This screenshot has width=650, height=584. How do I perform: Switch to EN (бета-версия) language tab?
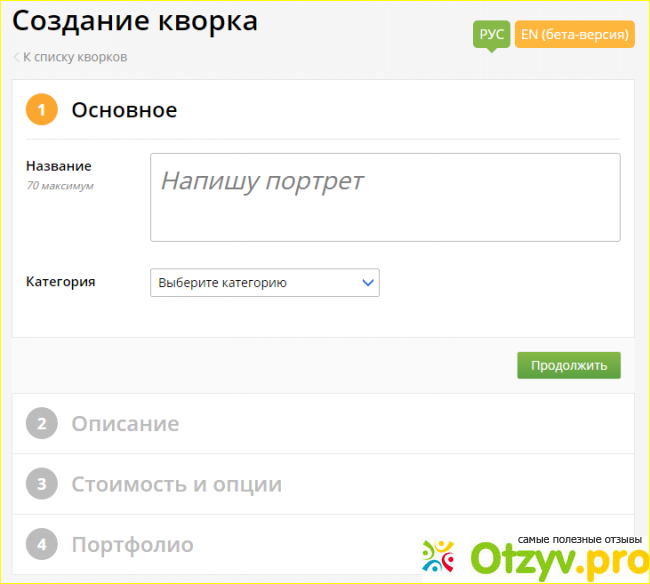575,34
